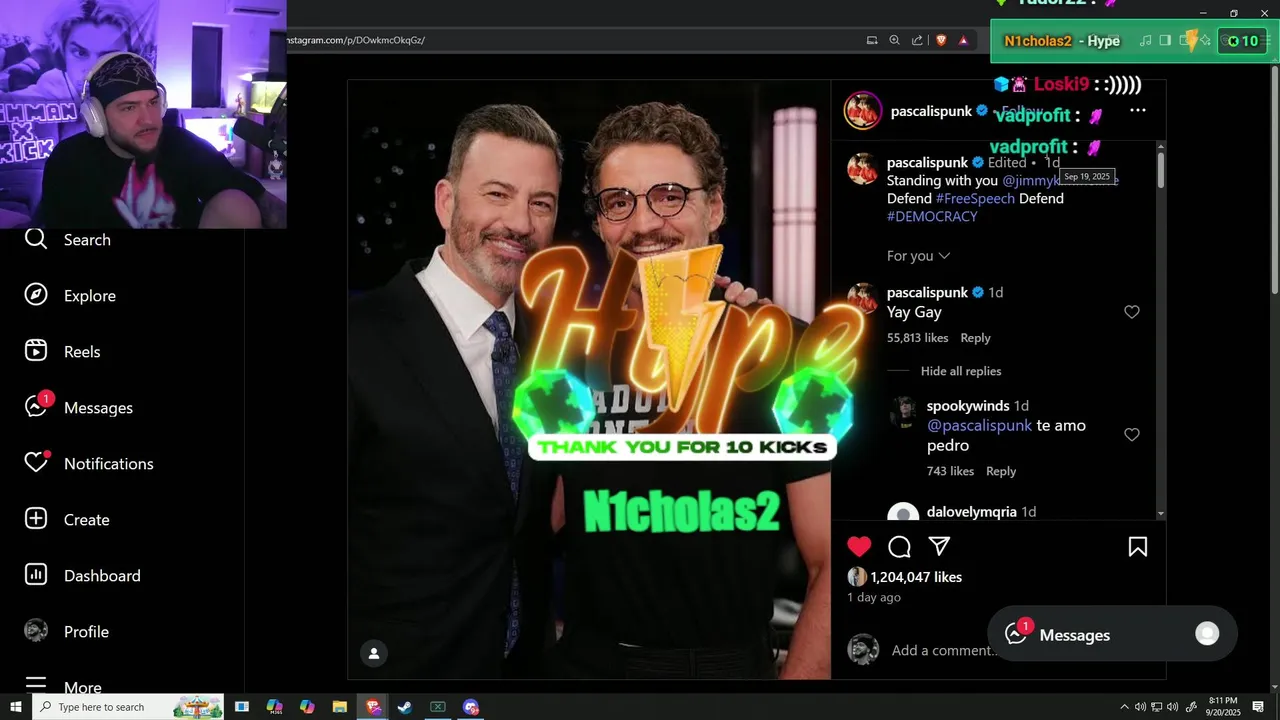Go to Reels in the sidebar
Viewport: 1280px width, 720px height.
click(62, 352)
